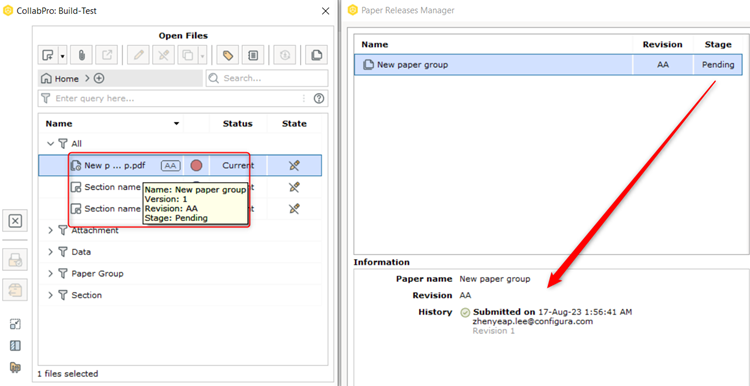Viewport: 750px width, 386px height.
Task: Close the CollabPro: Build-Test panel
Action: click(x=326, y=11)
